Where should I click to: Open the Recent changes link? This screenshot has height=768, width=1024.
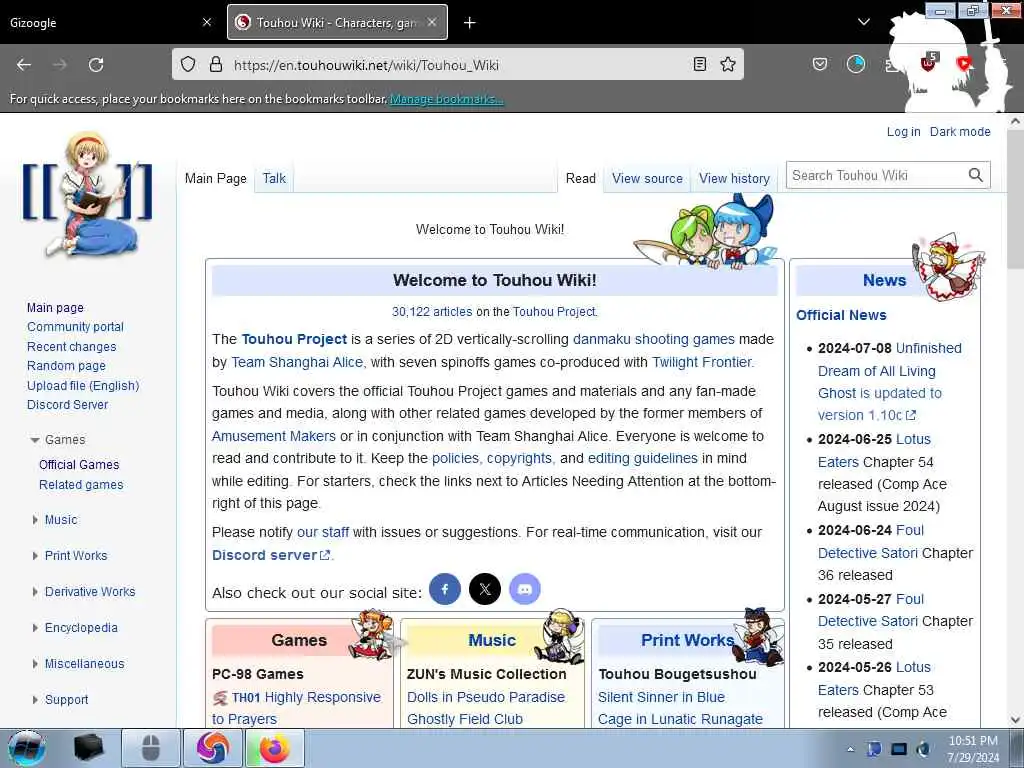tap(72, 346)
